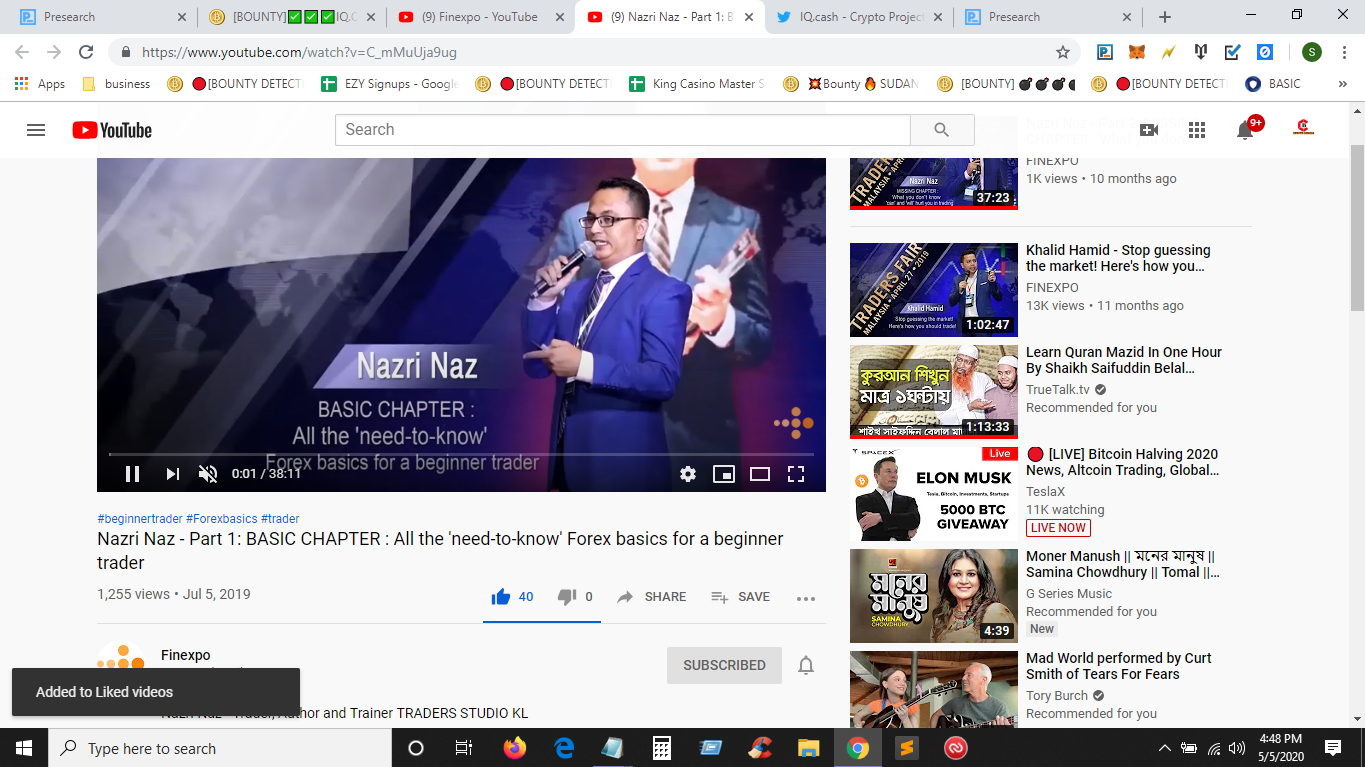Skip to the next video
Image resolution: width=1365 pixels, height=767 pixels.
172,474
